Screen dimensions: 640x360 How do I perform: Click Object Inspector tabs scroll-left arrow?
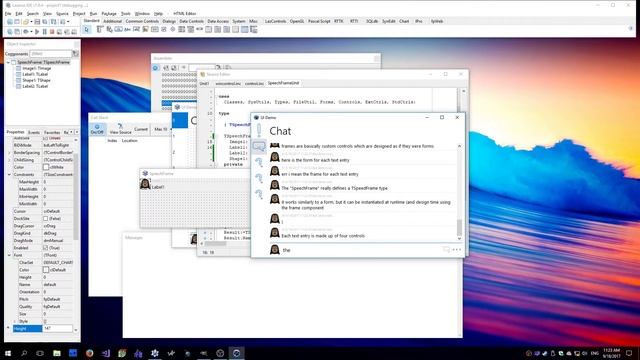(x=71, y=132)
